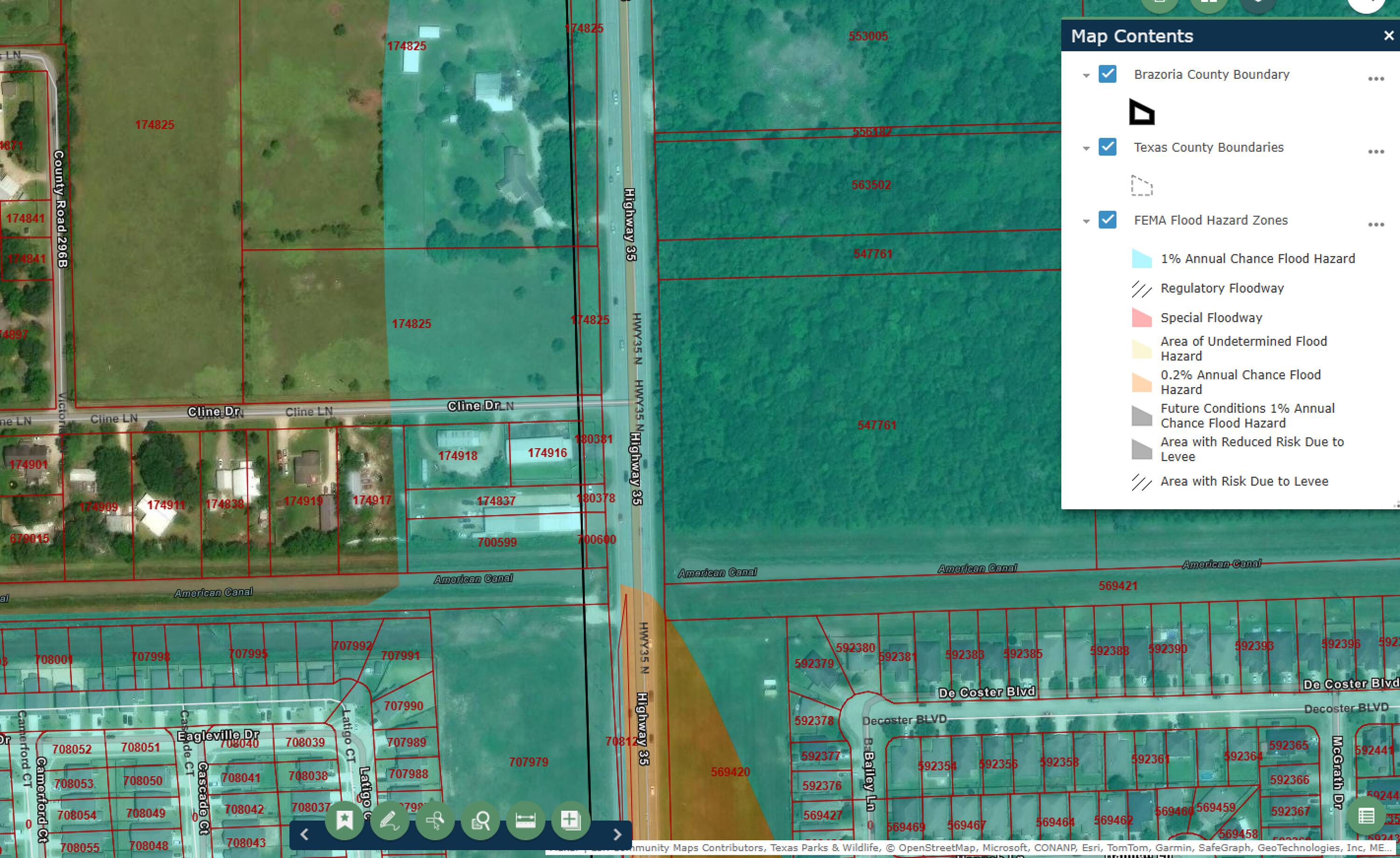This screenshot has height=858, width=1400.
Task: Collapse Texas County Boundaries legend arrow
Action: [1086, 148]
